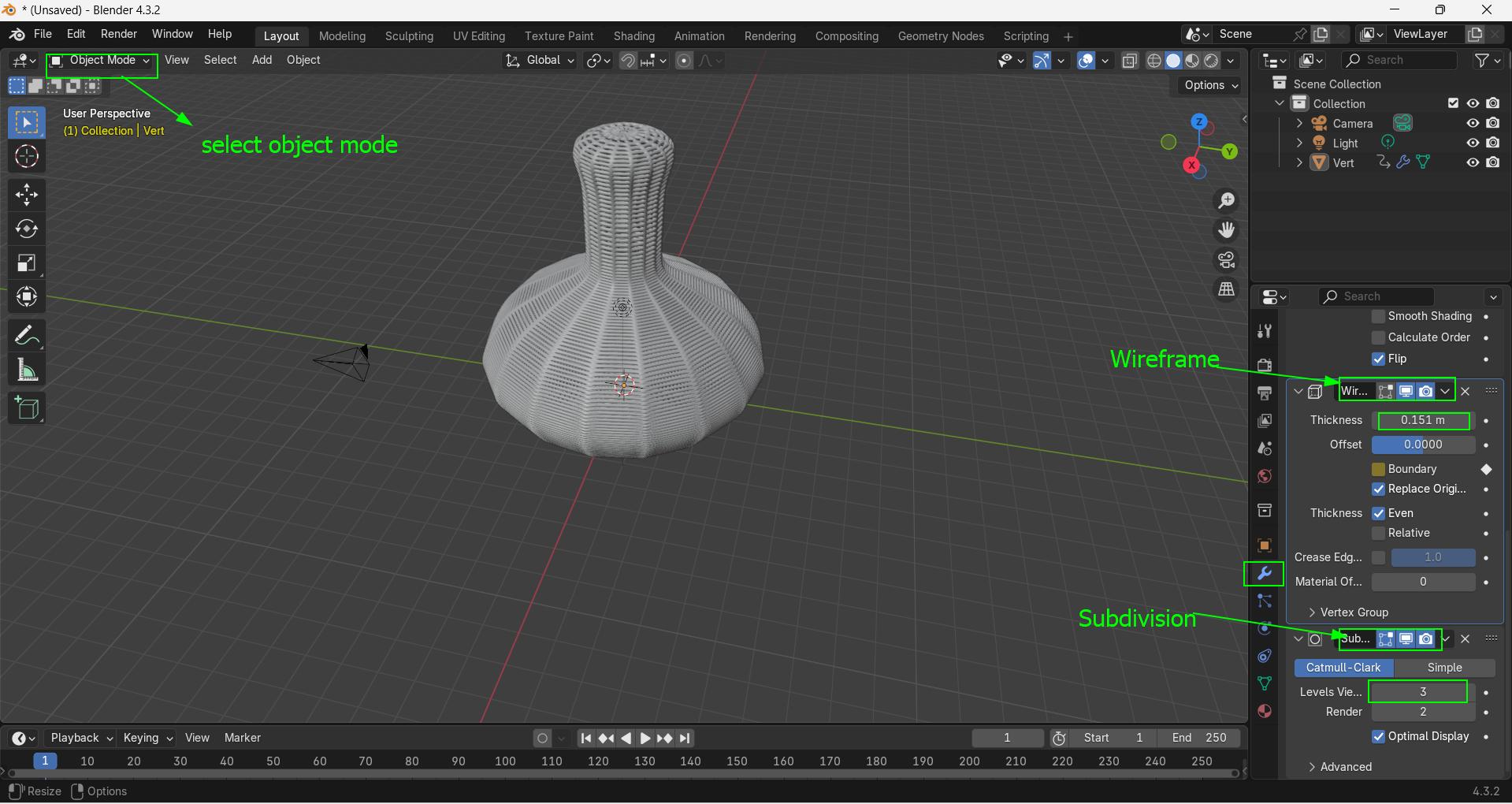Switch to rendered viewport shading

[1212, 61]
